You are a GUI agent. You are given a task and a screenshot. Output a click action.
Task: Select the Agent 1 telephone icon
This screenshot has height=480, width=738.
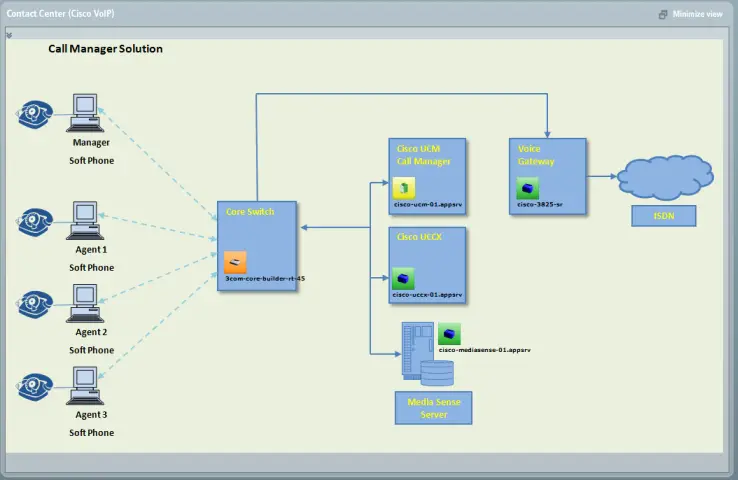(x=34, y=222)
